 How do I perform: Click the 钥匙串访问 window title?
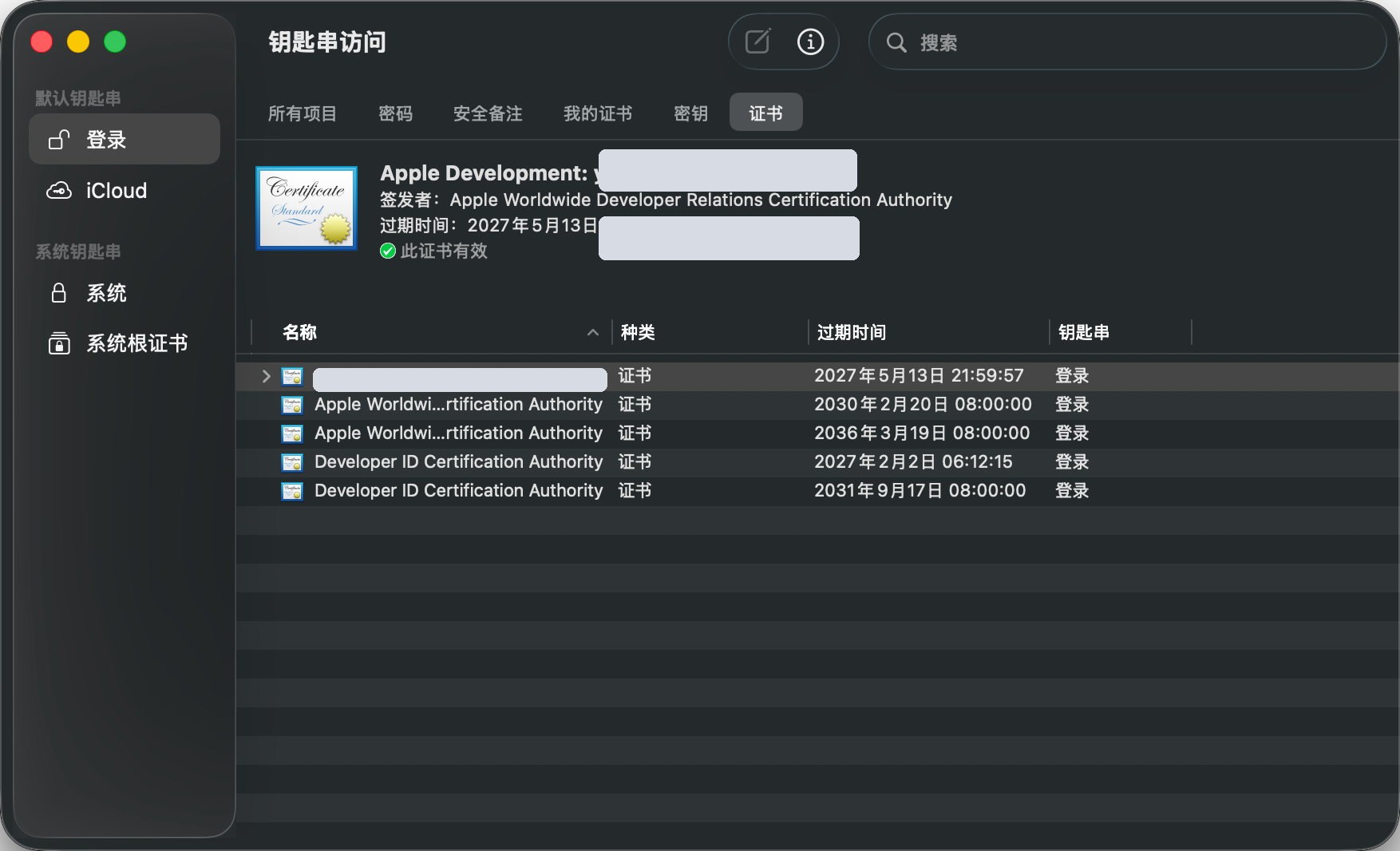pos(327,42)
